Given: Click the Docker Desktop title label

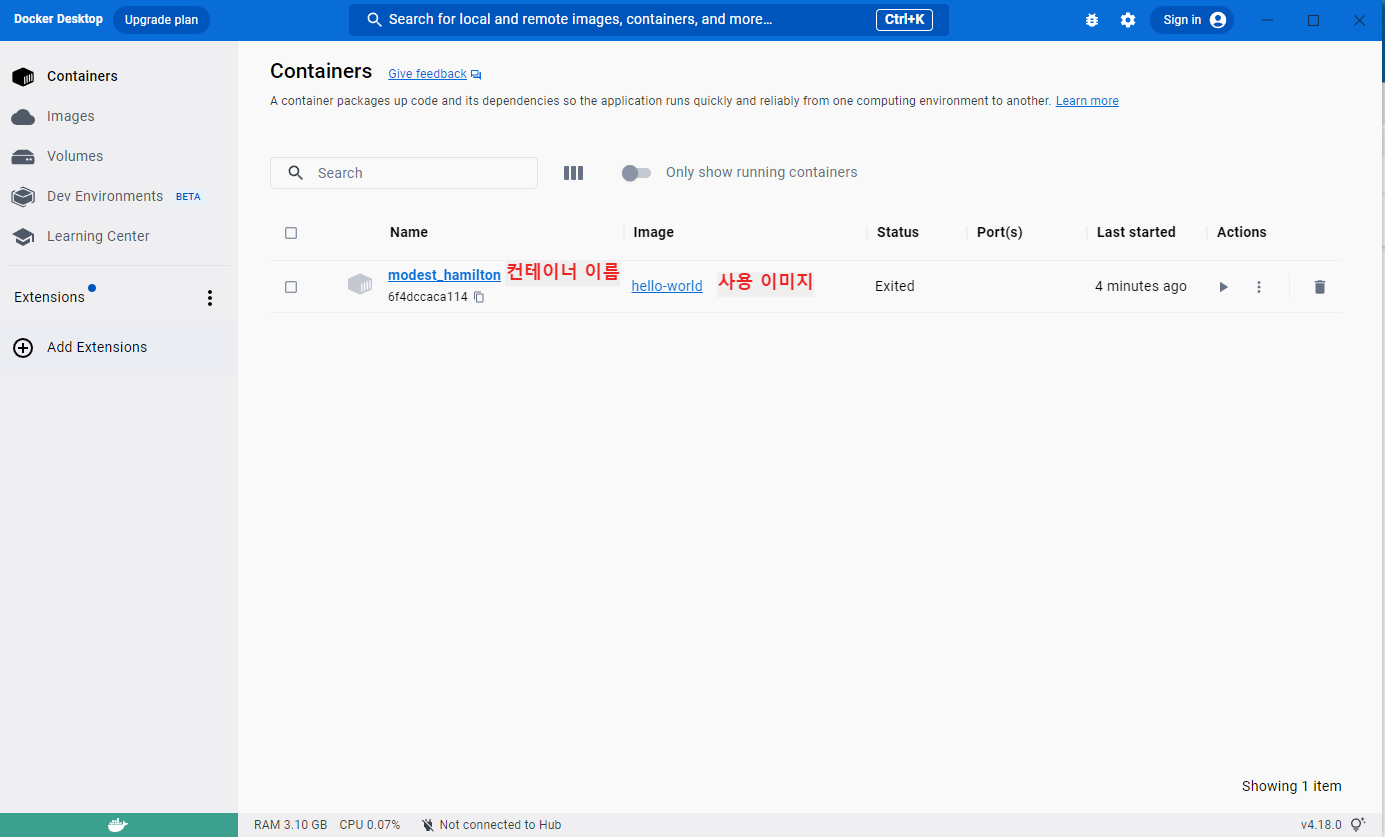Looking at the screenshot, I should (x=58, y=19).
